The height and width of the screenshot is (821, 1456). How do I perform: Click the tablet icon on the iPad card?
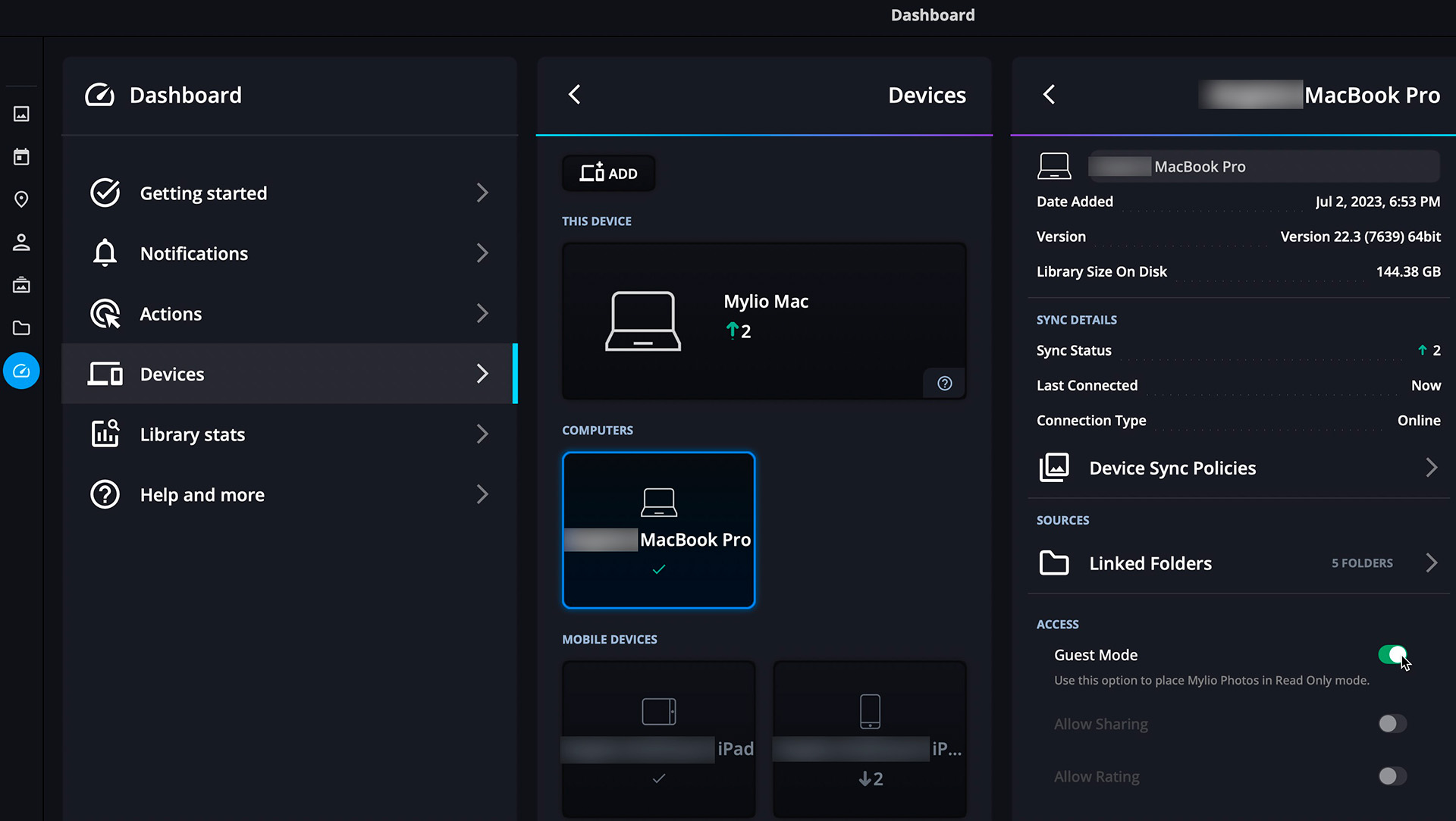pos(659,712)
